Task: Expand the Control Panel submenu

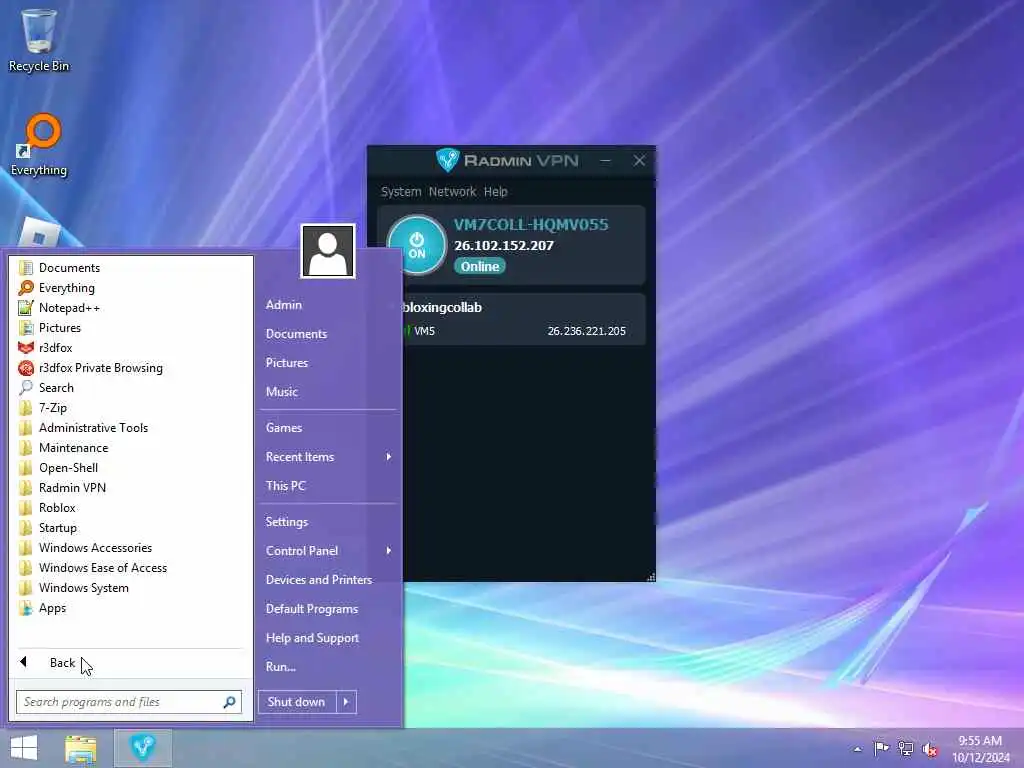Action: 328,551
